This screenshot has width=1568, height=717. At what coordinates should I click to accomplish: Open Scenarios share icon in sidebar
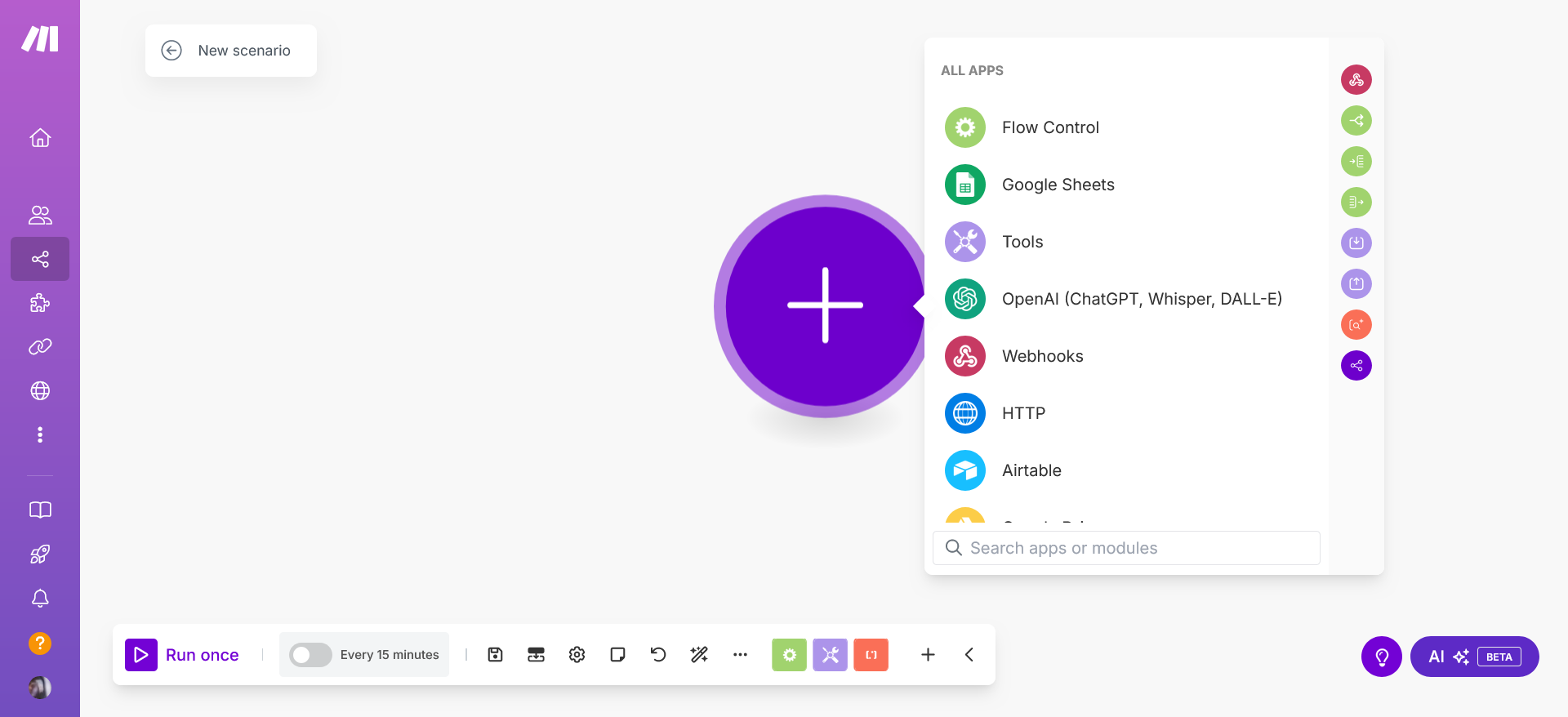click(40, 259)
